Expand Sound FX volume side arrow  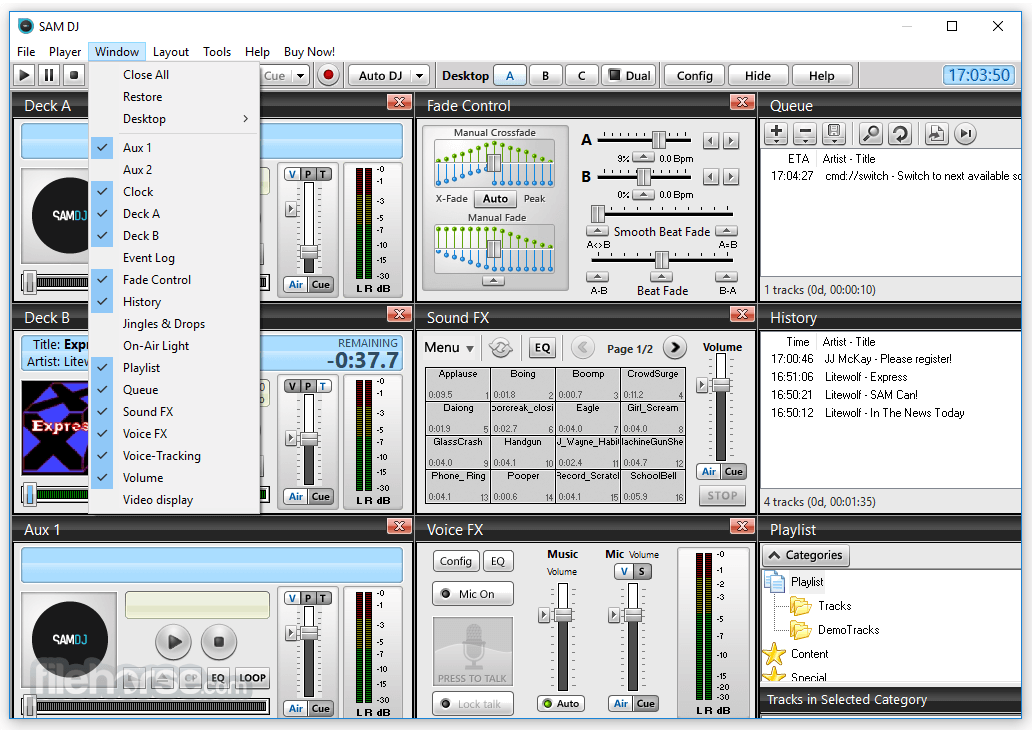pos(702,385)
